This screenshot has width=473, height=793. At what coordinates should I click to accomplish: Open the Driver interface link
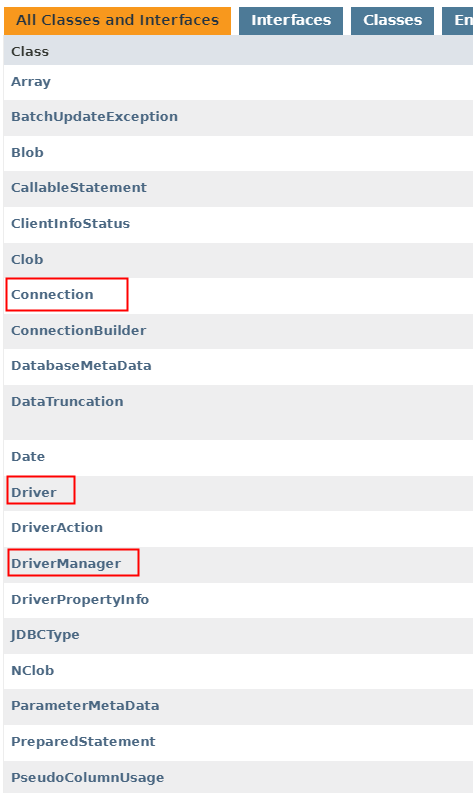[x=34, y=493]
